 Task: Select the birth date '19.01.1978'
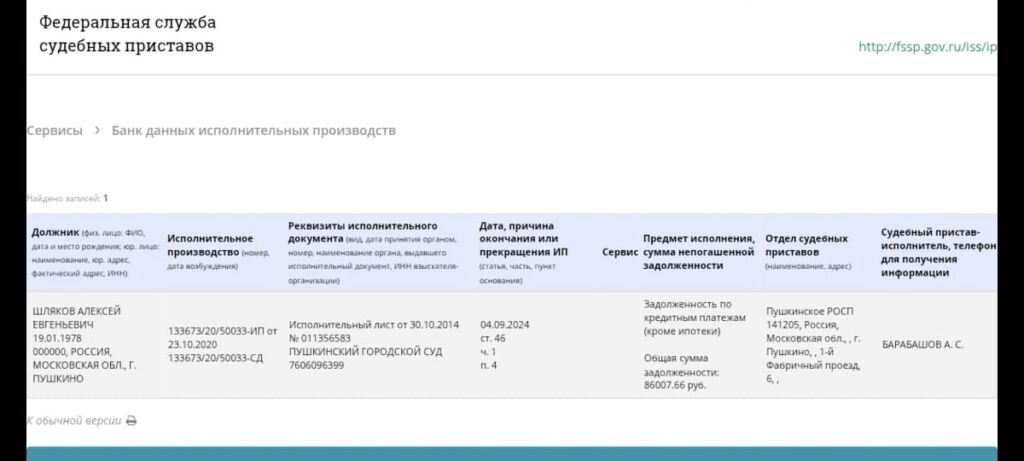tap(55, 338)
